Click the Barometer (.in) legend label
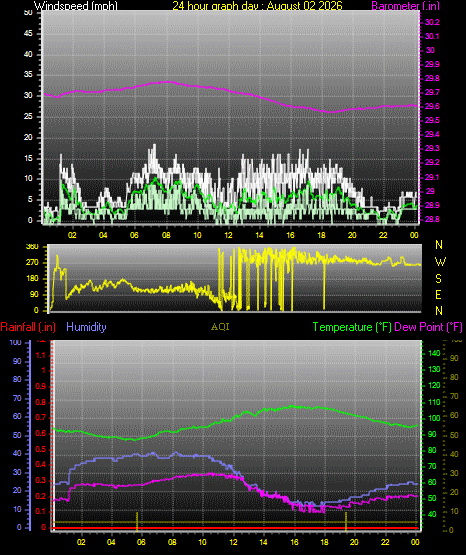Image resolution: width=466 pixels, height=555 pixels. (x=405, y=6)
